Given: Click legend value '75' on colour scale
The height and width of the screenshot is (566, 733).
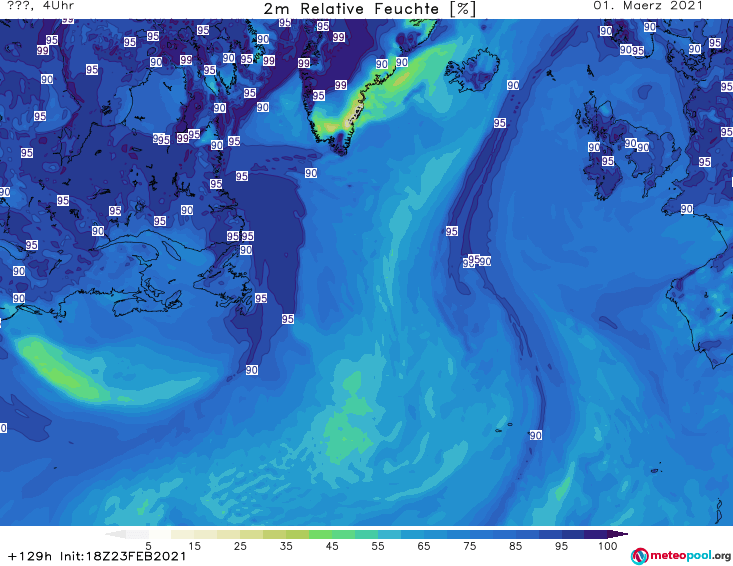Looking at the screenshot, I should coord(469,546).
